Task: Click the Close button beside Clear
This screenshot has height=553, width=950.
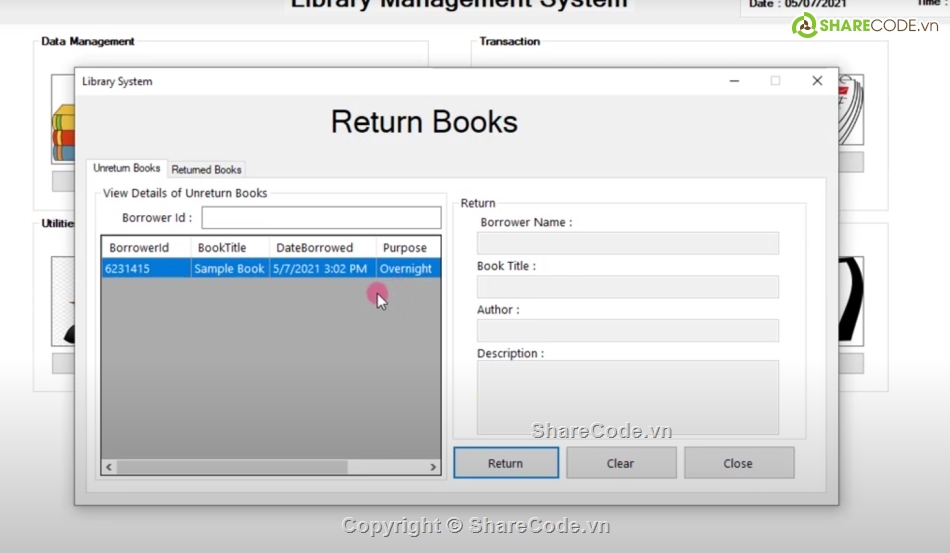Action: point(738,463)
